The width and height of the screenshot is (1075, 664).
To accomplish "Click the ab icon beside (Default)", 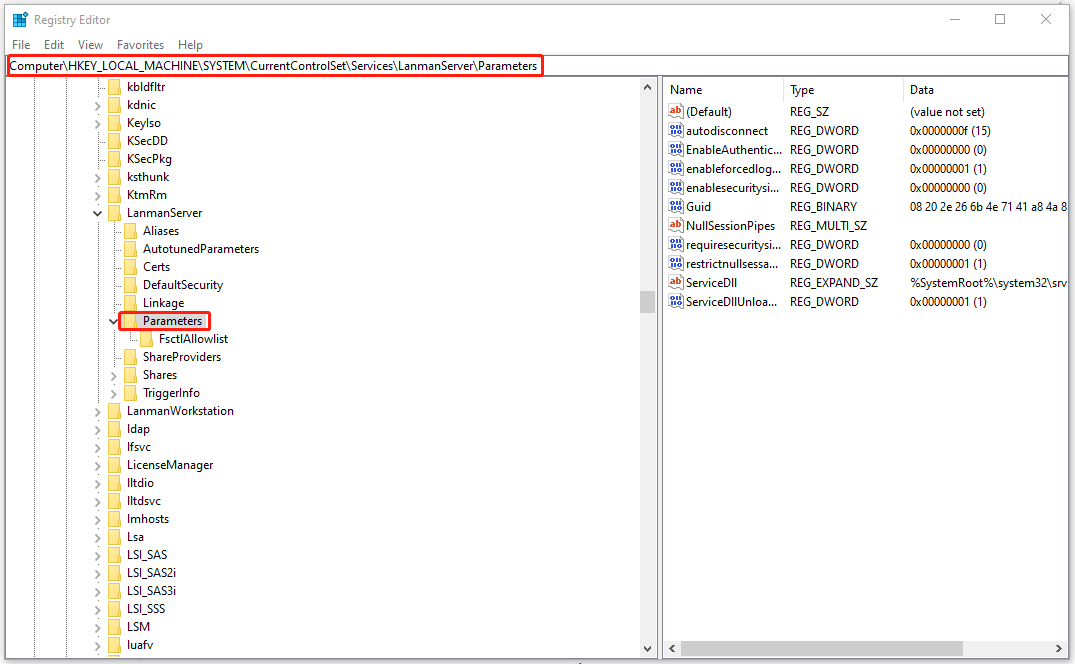I will 676,111.
